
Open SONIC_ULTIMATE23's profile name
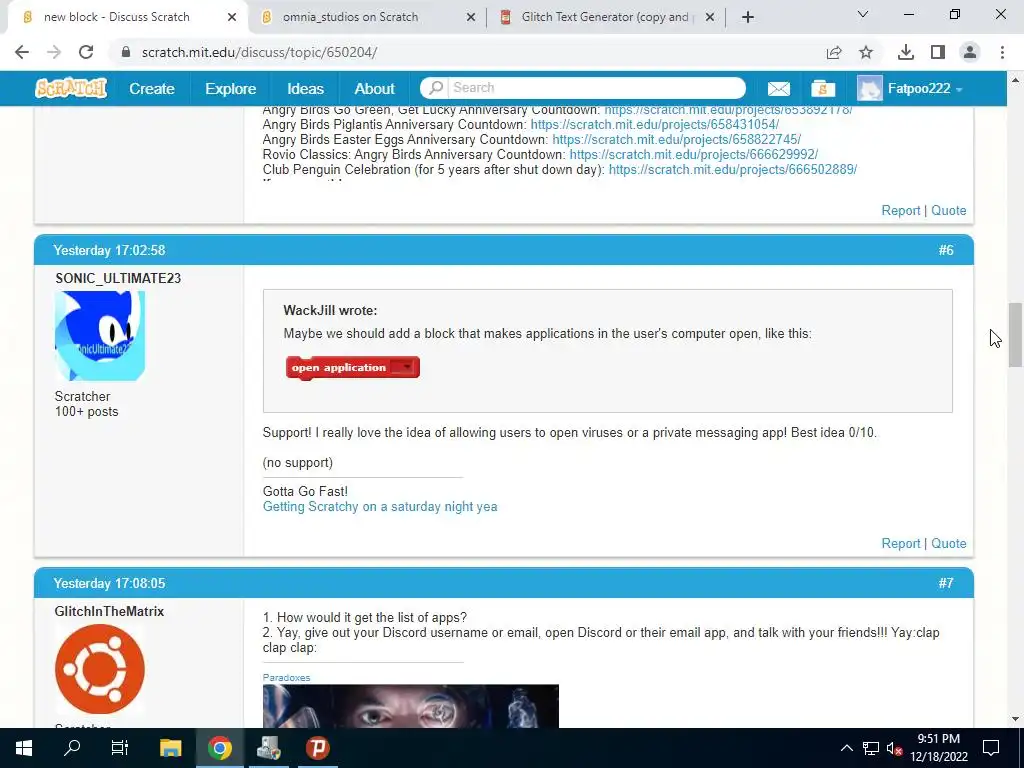click(118, 278)
